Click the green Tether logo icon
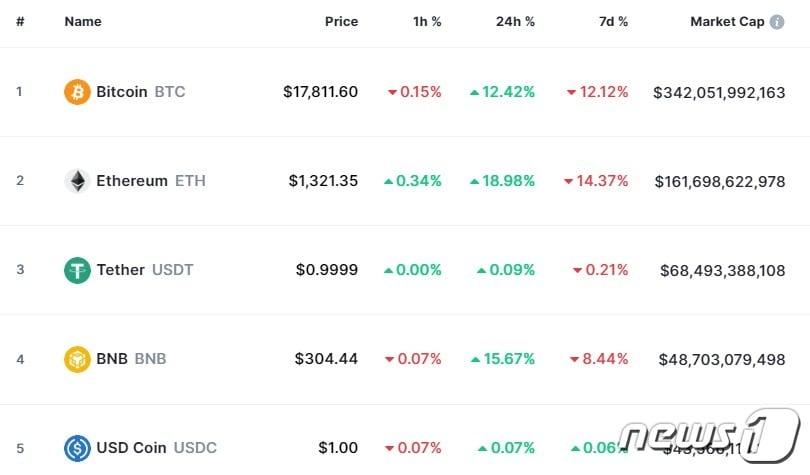 (77, 270)
